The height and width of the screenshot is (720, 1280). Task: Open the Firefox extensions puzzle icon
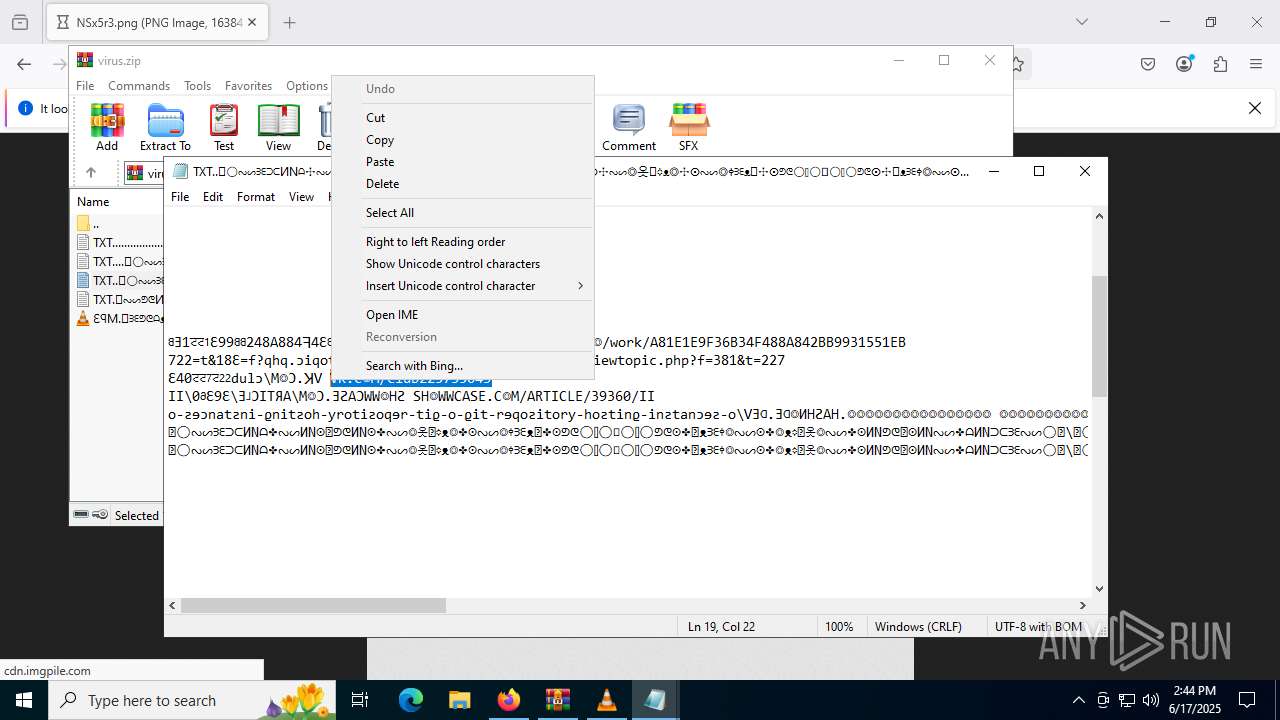click(x=1220, y=64)
